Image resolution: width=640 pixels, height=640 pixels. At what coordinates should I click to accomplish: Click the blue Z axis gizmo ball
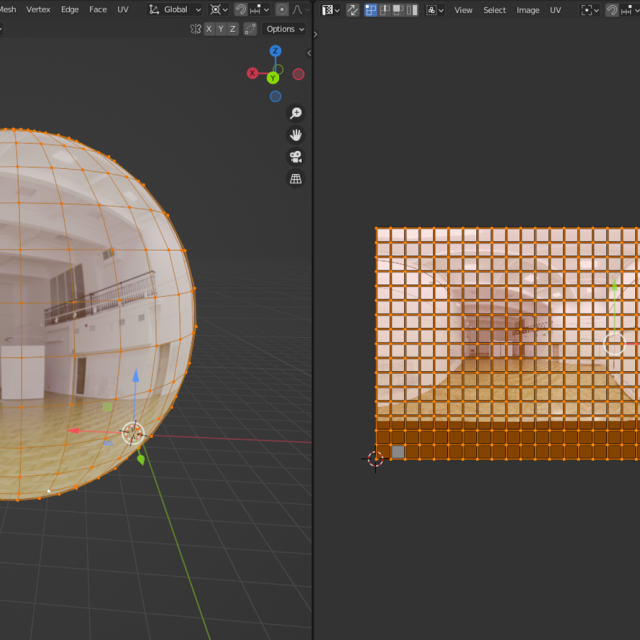point(275,51)
